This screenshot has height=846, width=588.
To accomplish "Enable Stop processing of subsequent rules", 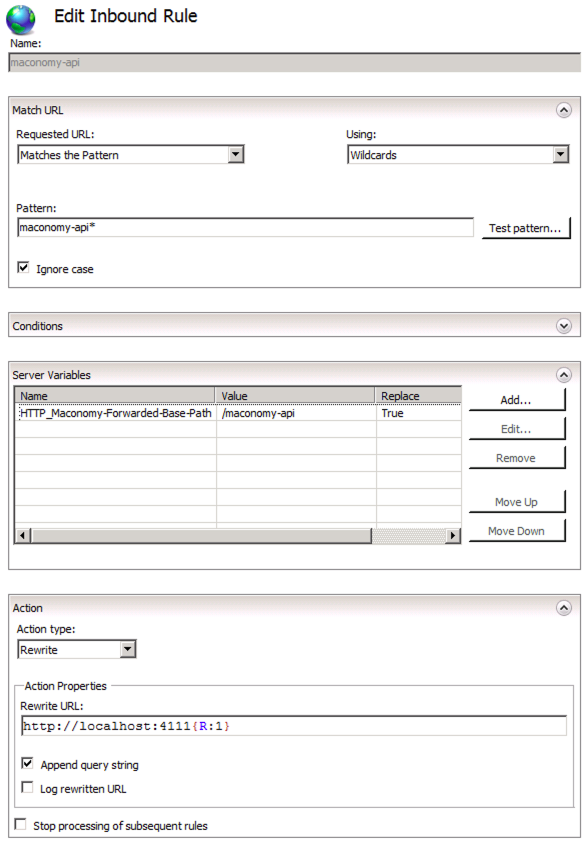I will pos(20,824).
